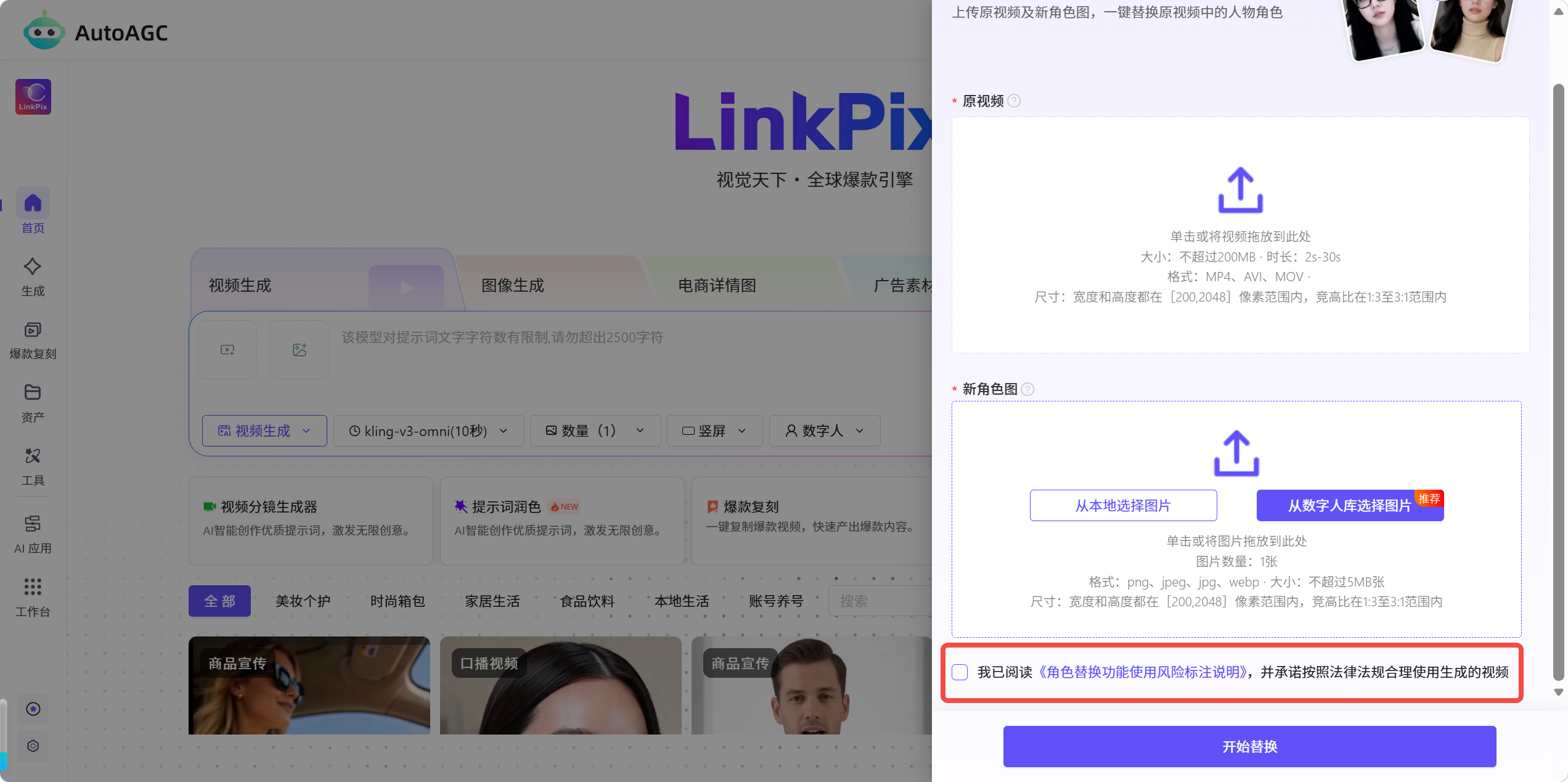Click the 爆款复刻 card flag icon
Viewport: 1568px width, 782px height.
click(713, 506)
